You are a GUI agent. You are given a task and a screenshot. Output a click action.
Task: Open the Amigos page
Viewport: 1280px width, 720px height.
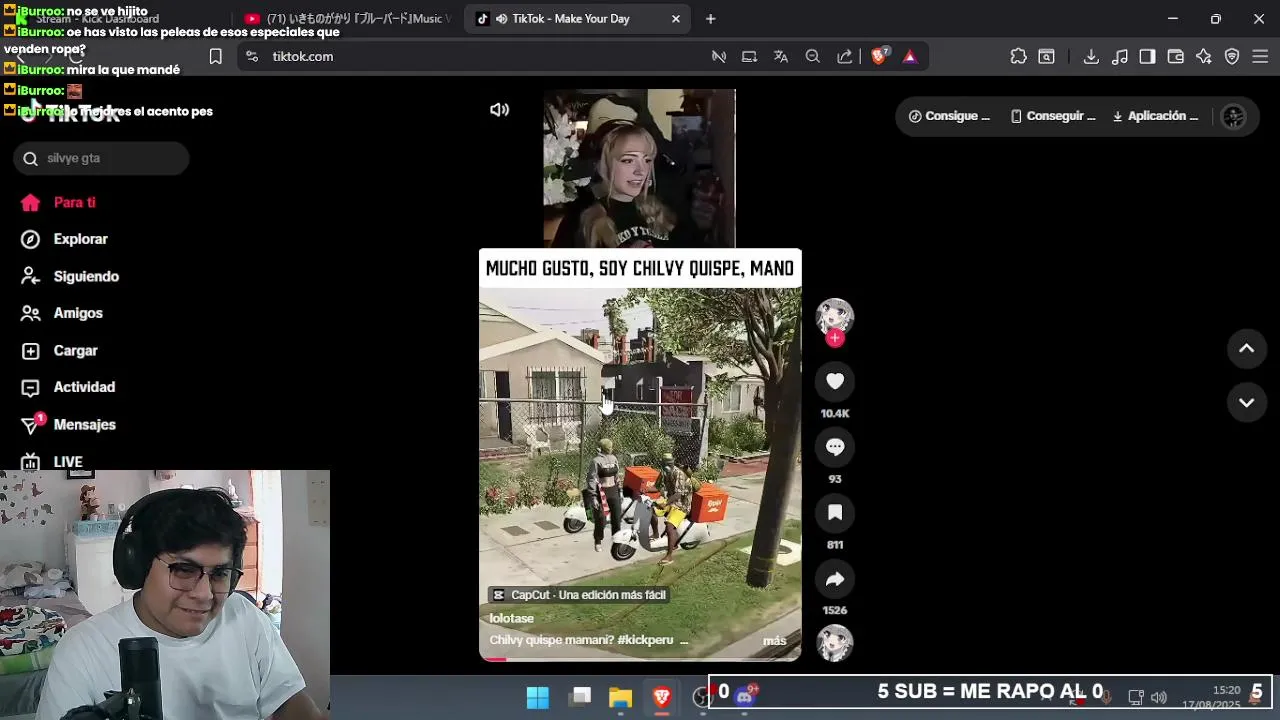pyautogui.click(x=78, y=313)
